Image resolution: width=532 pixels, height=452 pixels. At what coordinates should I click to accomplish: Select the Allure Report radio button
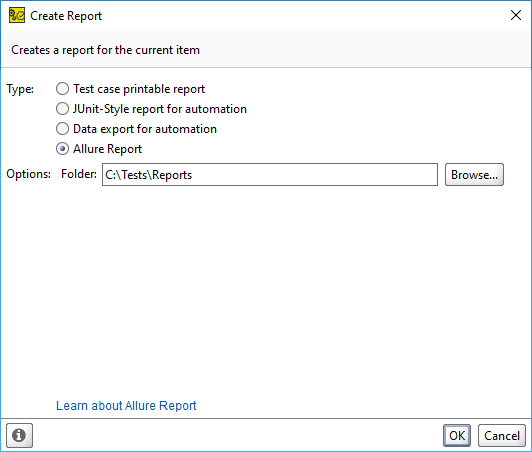62,149
